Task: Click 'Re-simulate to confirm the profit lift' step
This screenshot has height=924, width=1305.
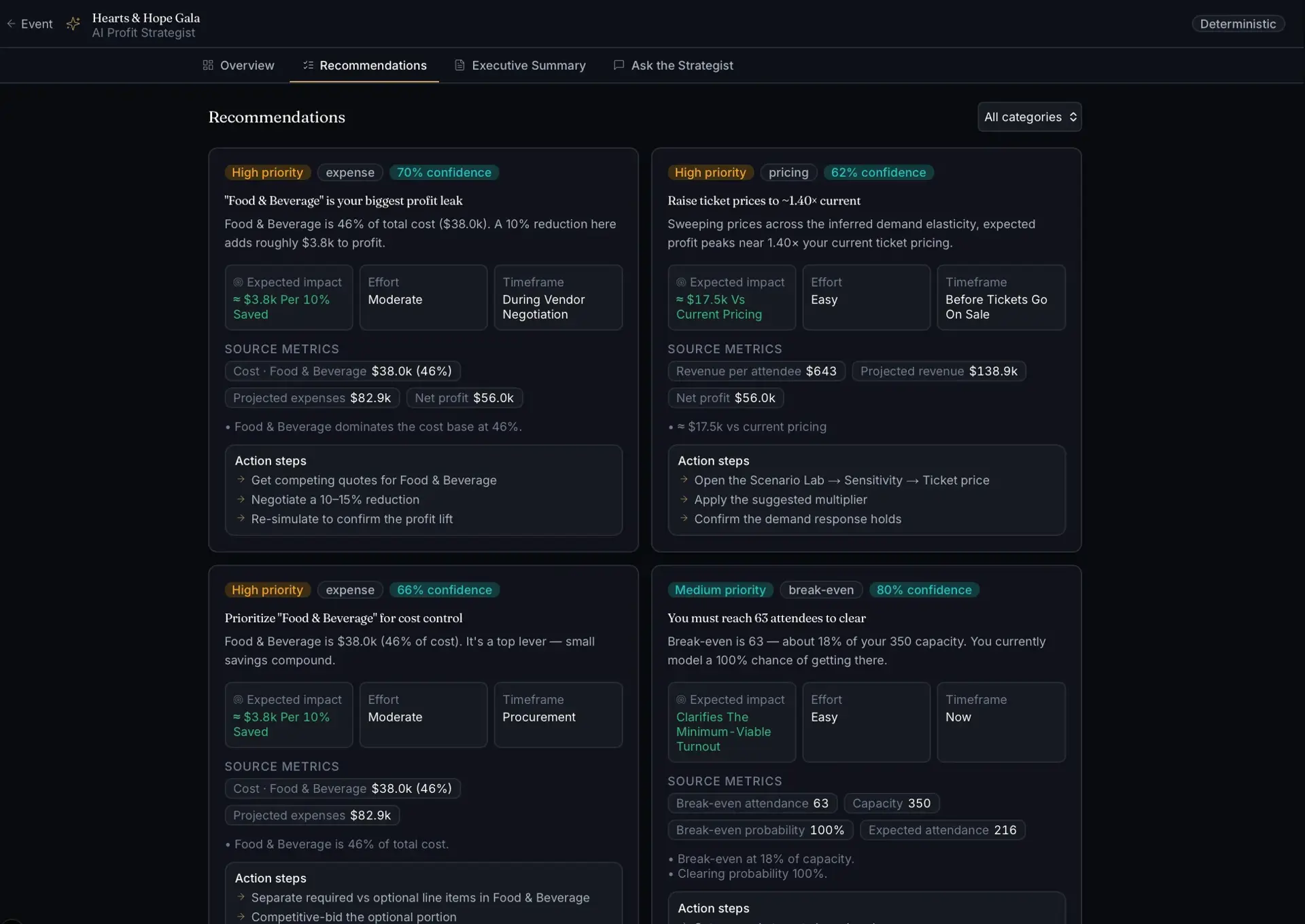Action: 351,519
